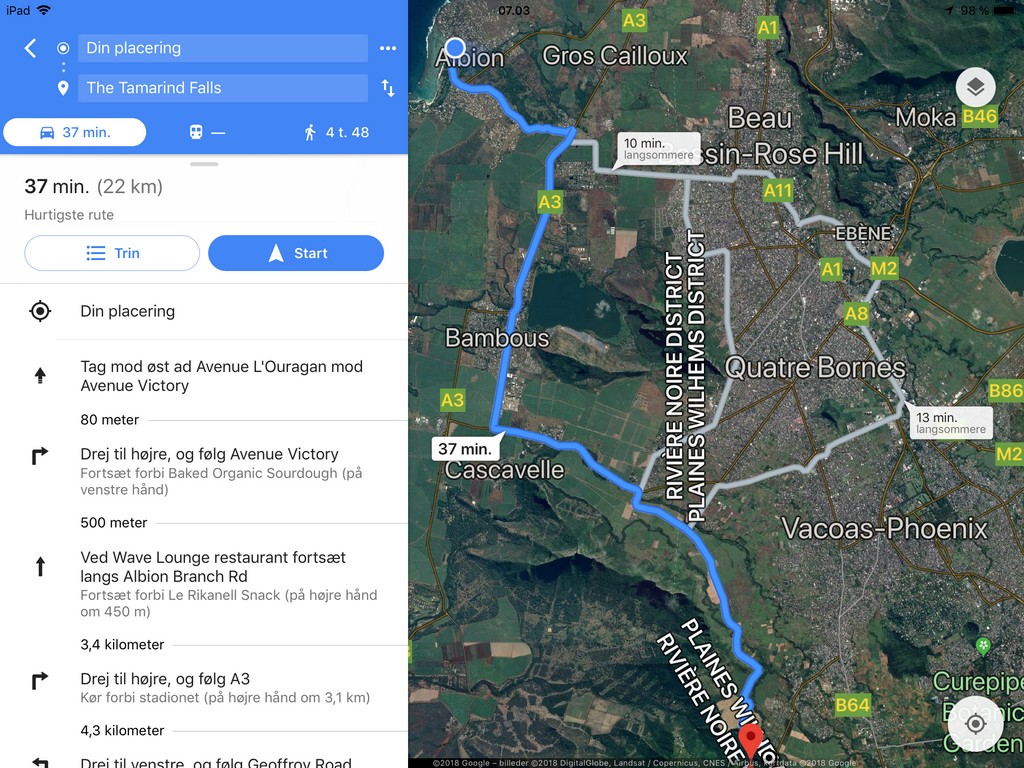Image resolution: width=1024 pixels, height=768 pixels.
Task: Select the Avenue Victory right-turn step
Action: 204,471
